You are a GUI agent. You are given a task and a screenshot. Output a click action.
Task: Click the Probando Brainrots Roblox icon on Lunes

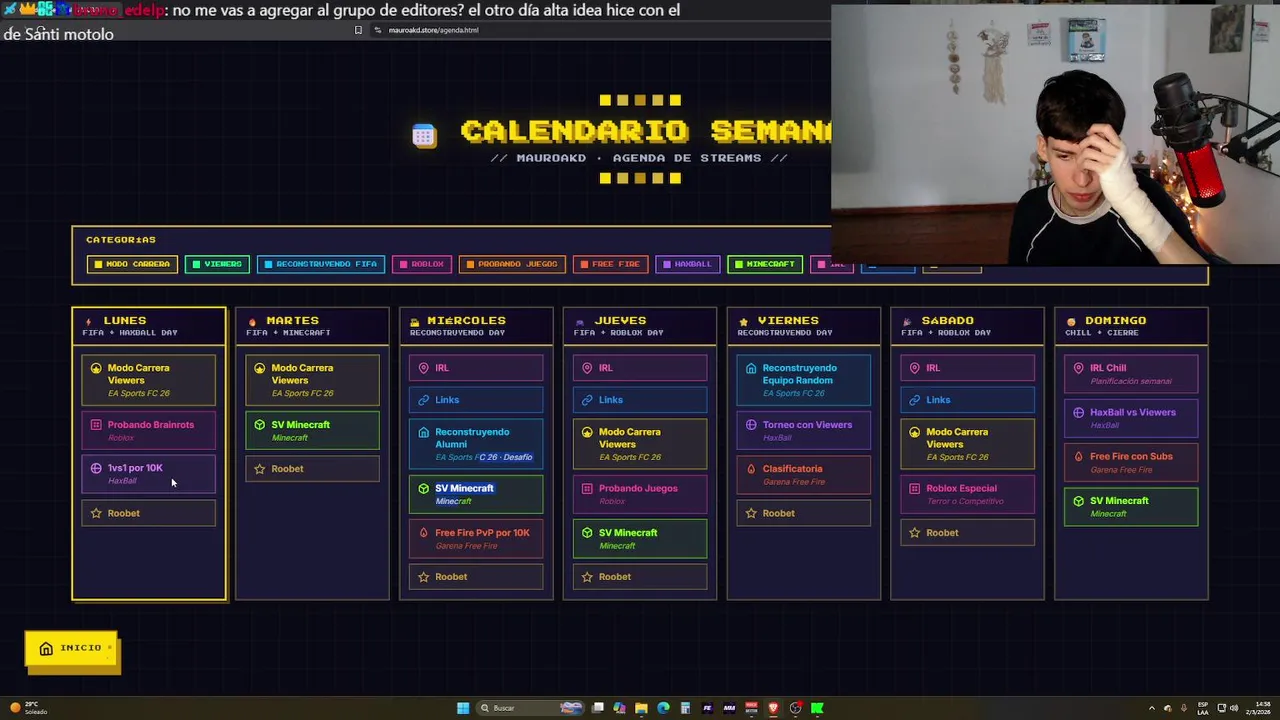pyautogui.click(x=96, y=425)
